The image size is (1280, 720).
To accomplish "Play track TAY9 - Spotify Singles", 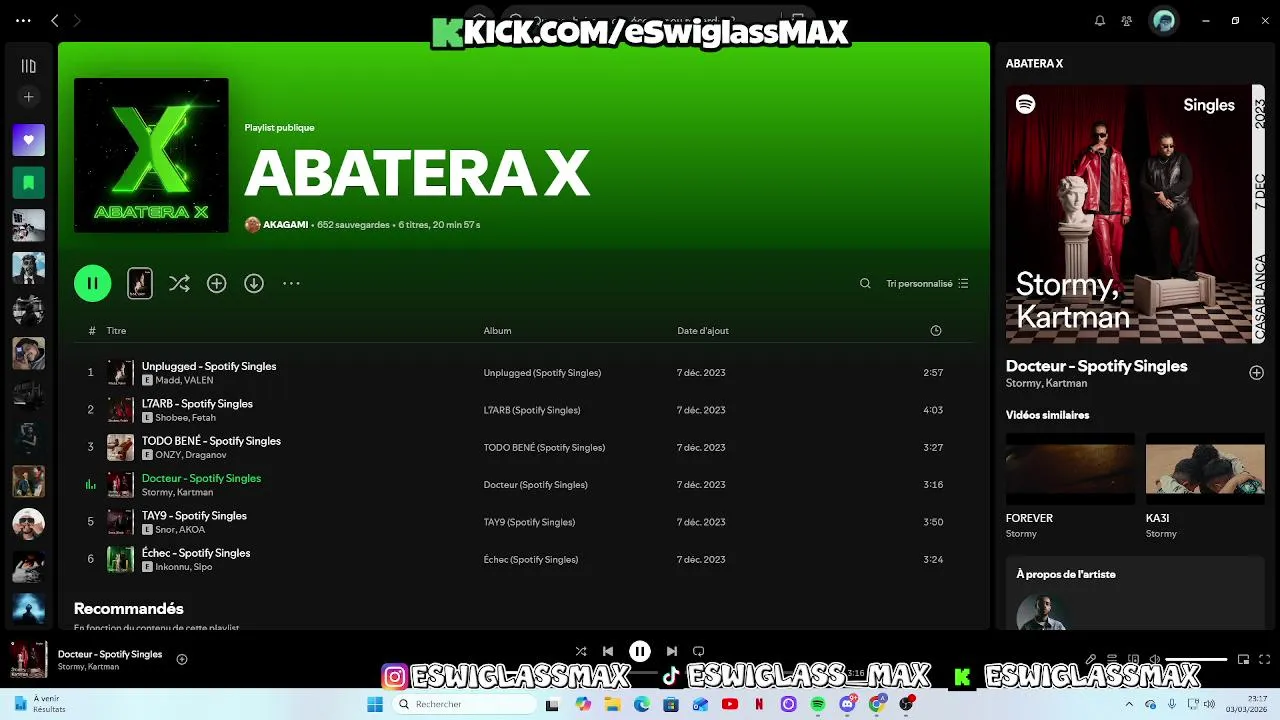I will coord(194,515).
